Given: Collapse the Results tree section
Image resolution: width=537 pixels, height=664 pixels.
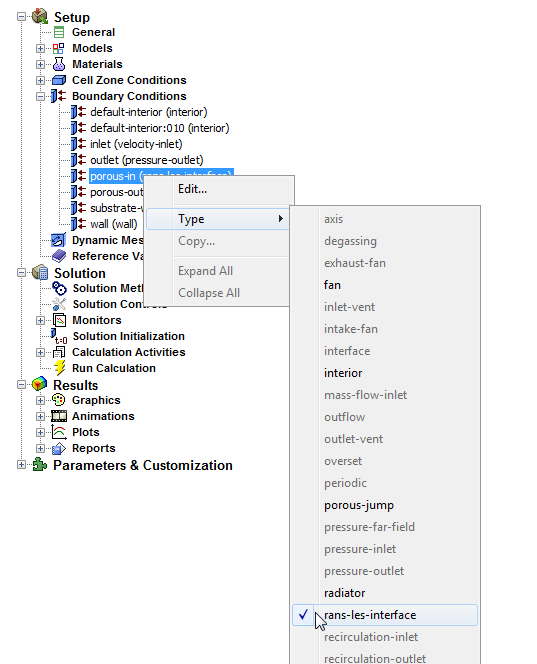Looking at the screenshot, I should pos(21,385).
